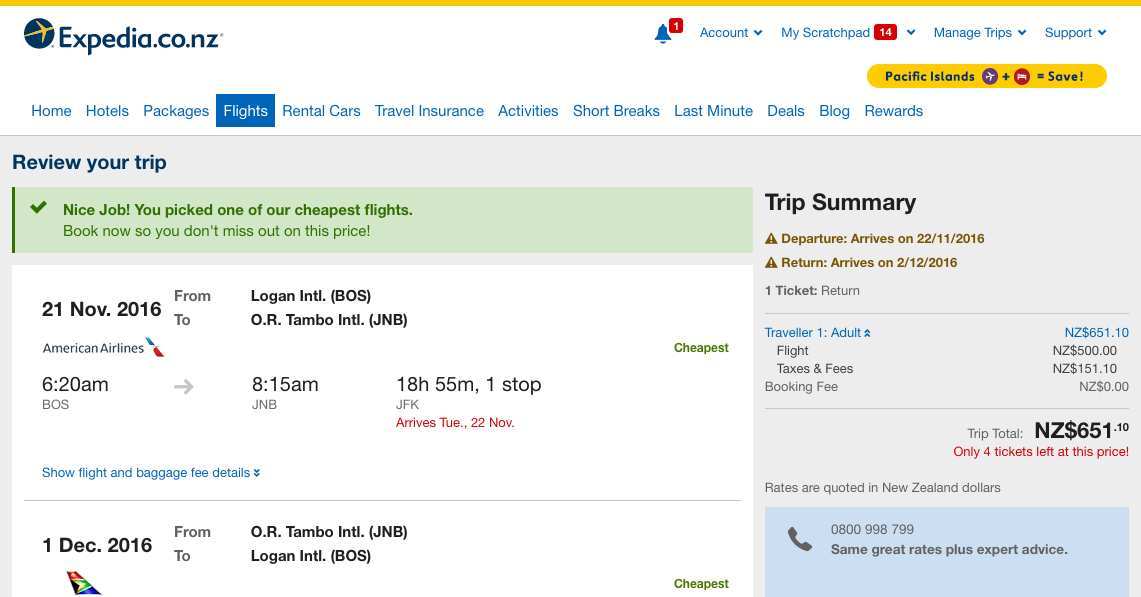
Task: Click the Last Minute link
Action: (x=713, y=111)
